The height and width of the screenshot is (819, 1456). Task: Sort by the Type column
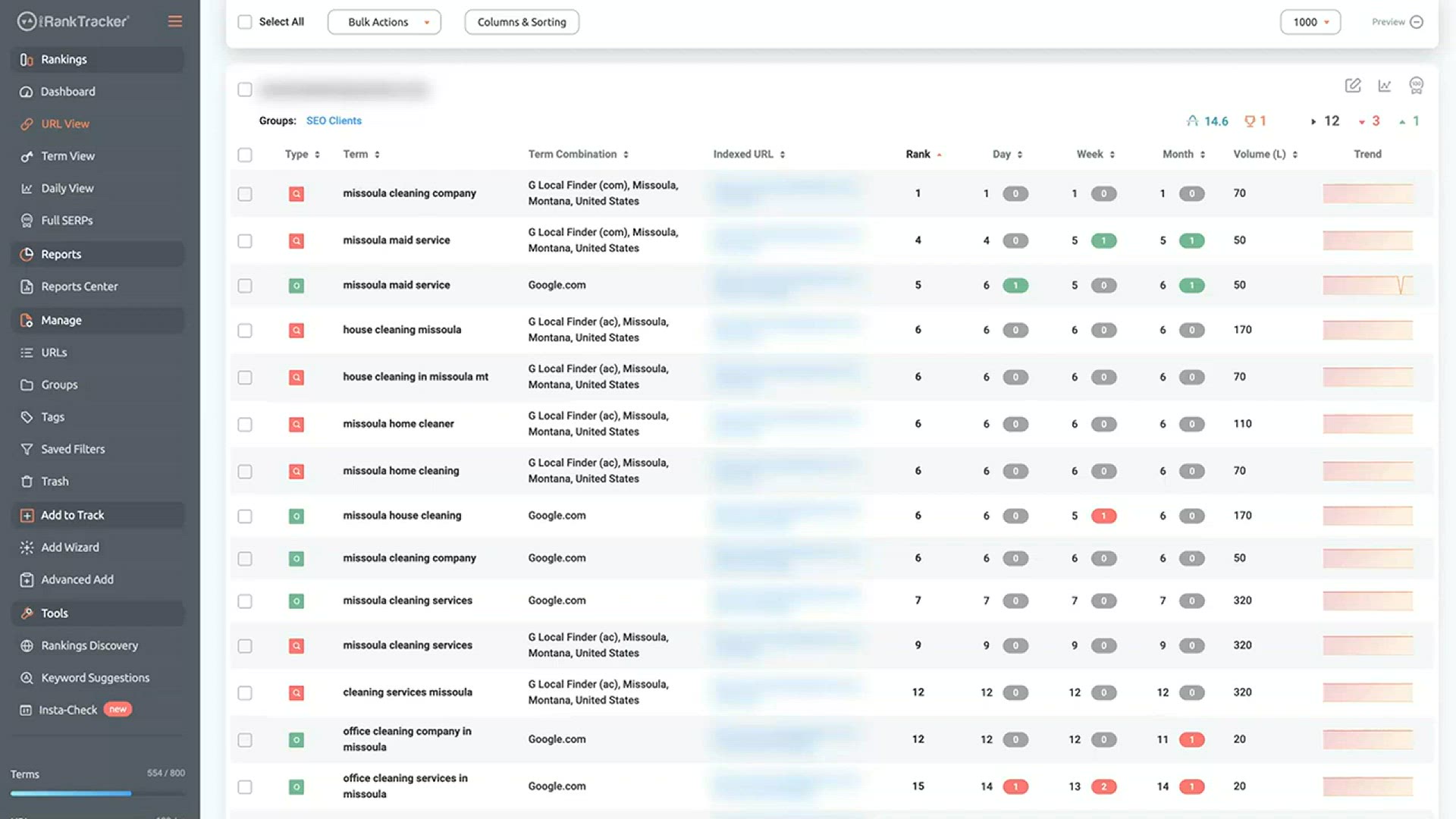(302, 155)
